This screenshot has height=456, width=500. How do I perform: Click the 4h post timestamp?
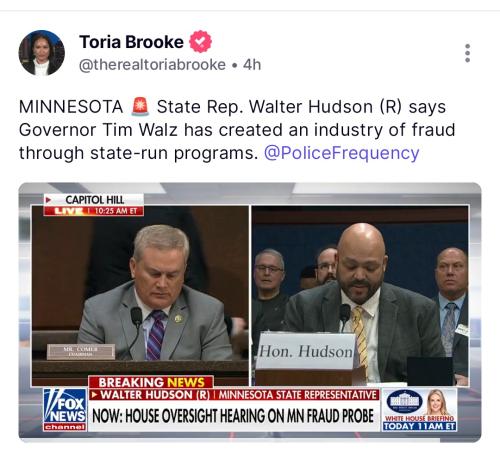click(x=252, y=65)
